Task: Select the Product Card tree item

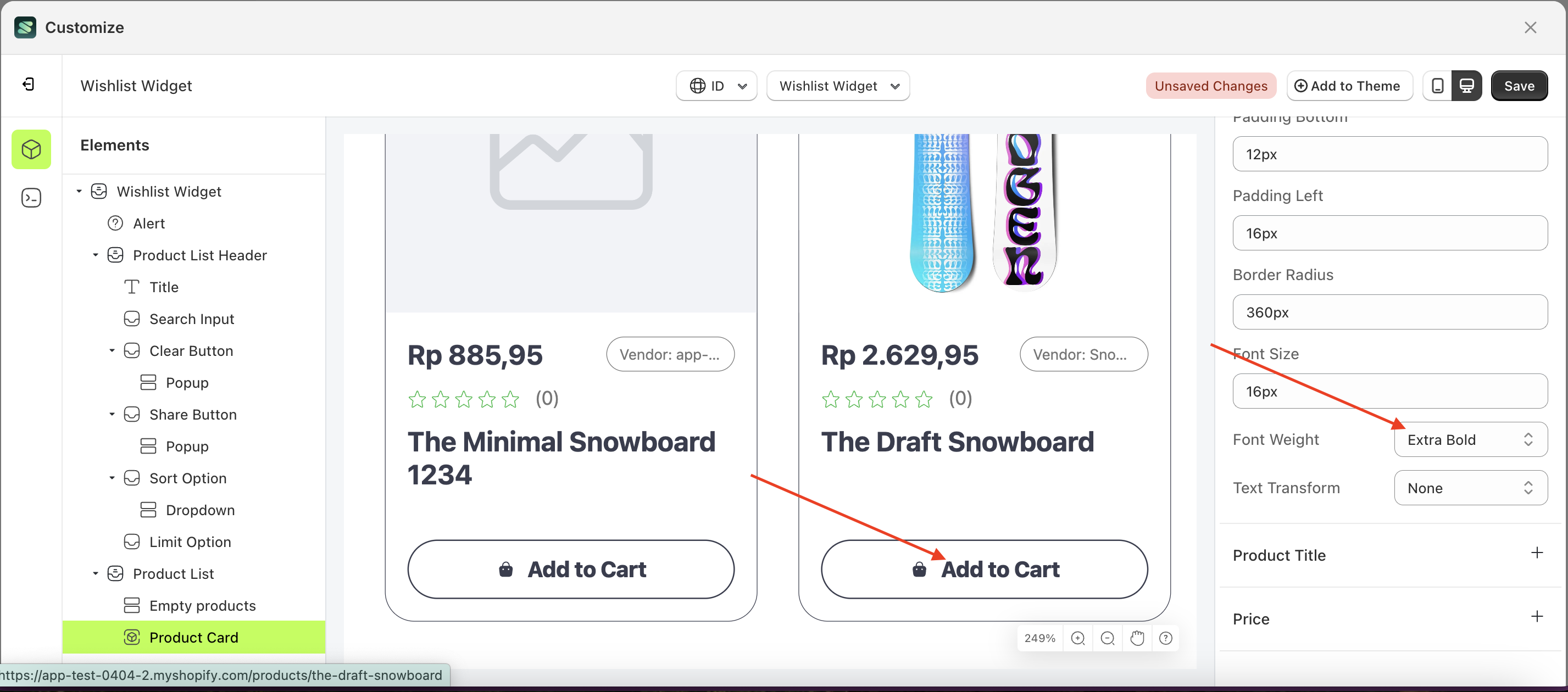Action: pos(193,637)
